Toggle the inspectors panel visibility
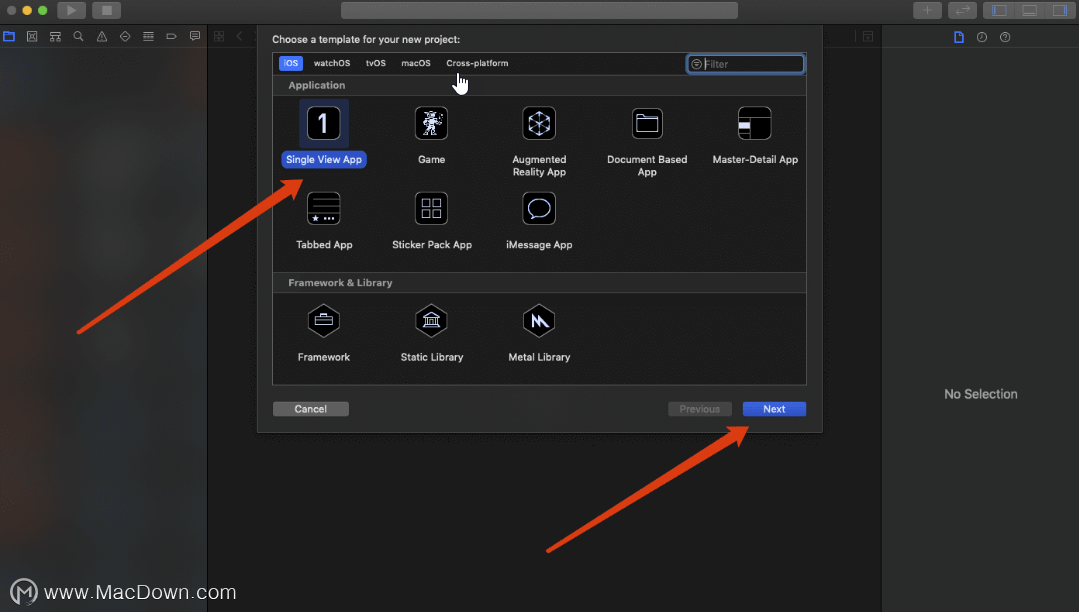The width and height of the screenshot is (1079, 612). (1060, 10)
